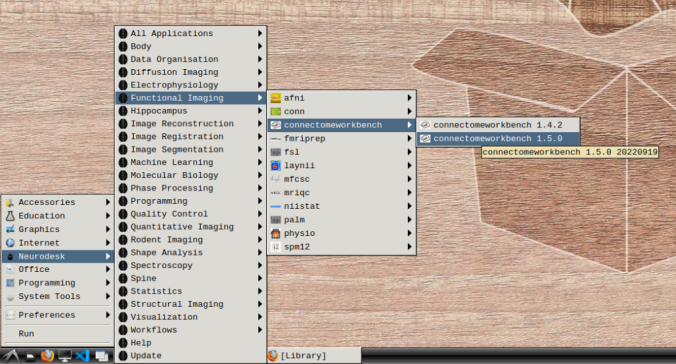This screenshot has height=364, width=676.
Task: Open the Structural Imaging category
Action: [191, 304]
